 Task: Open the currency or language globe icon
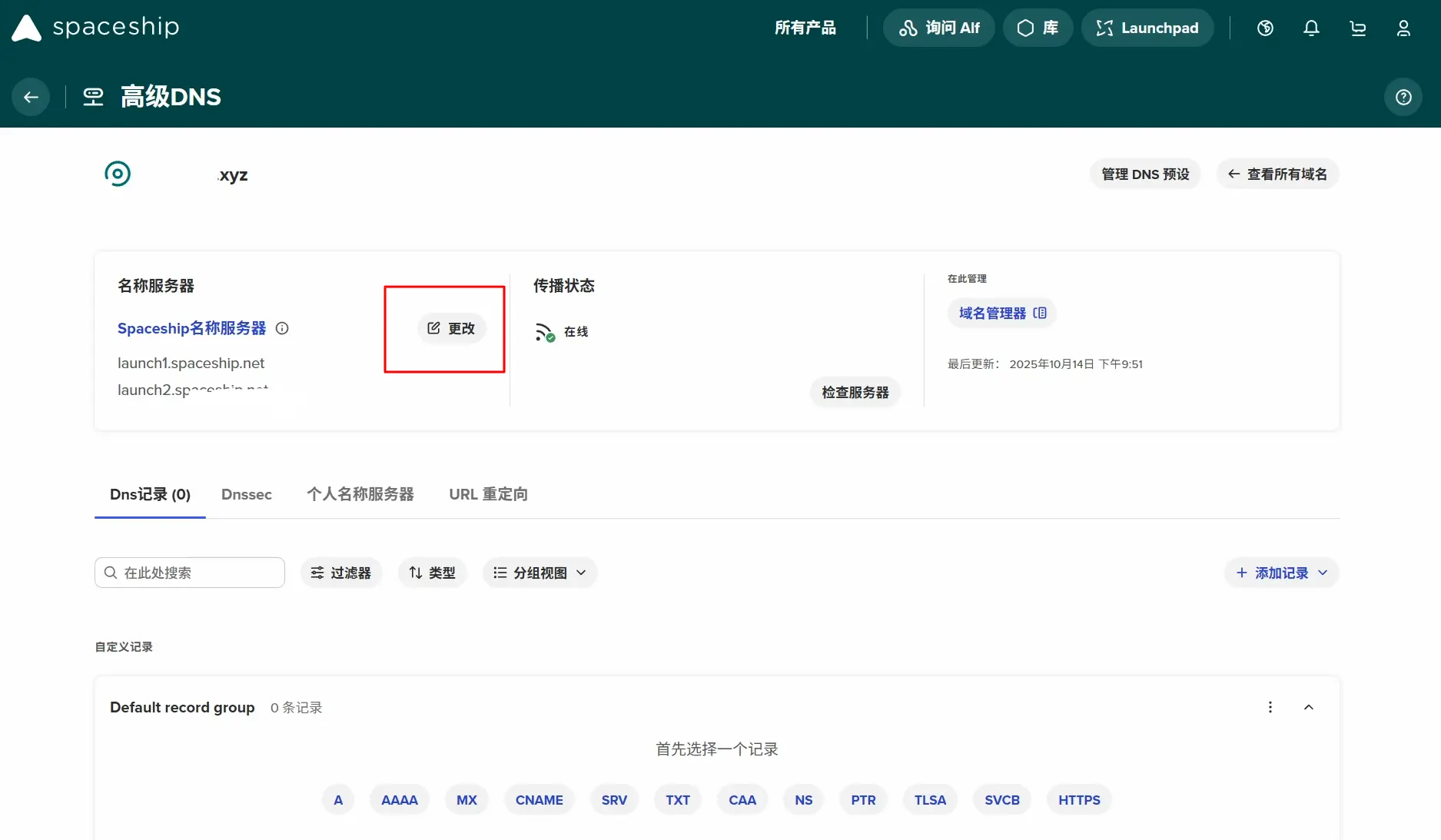(x=1265, y=28)
